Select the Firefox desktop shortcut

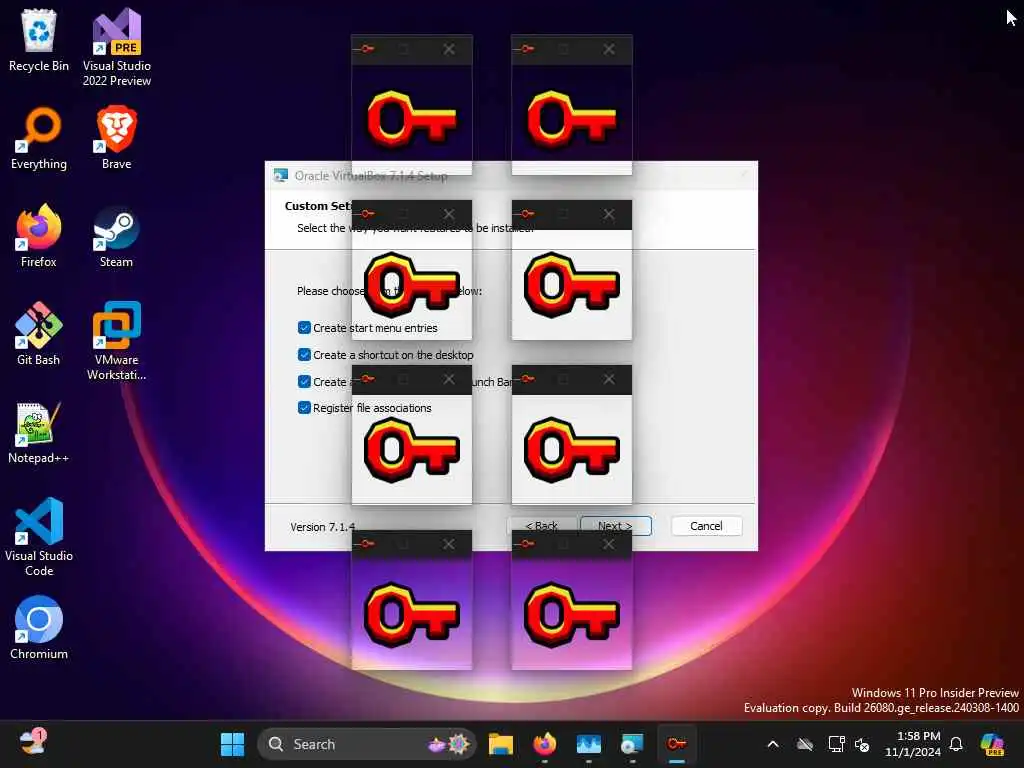[39, 236]
